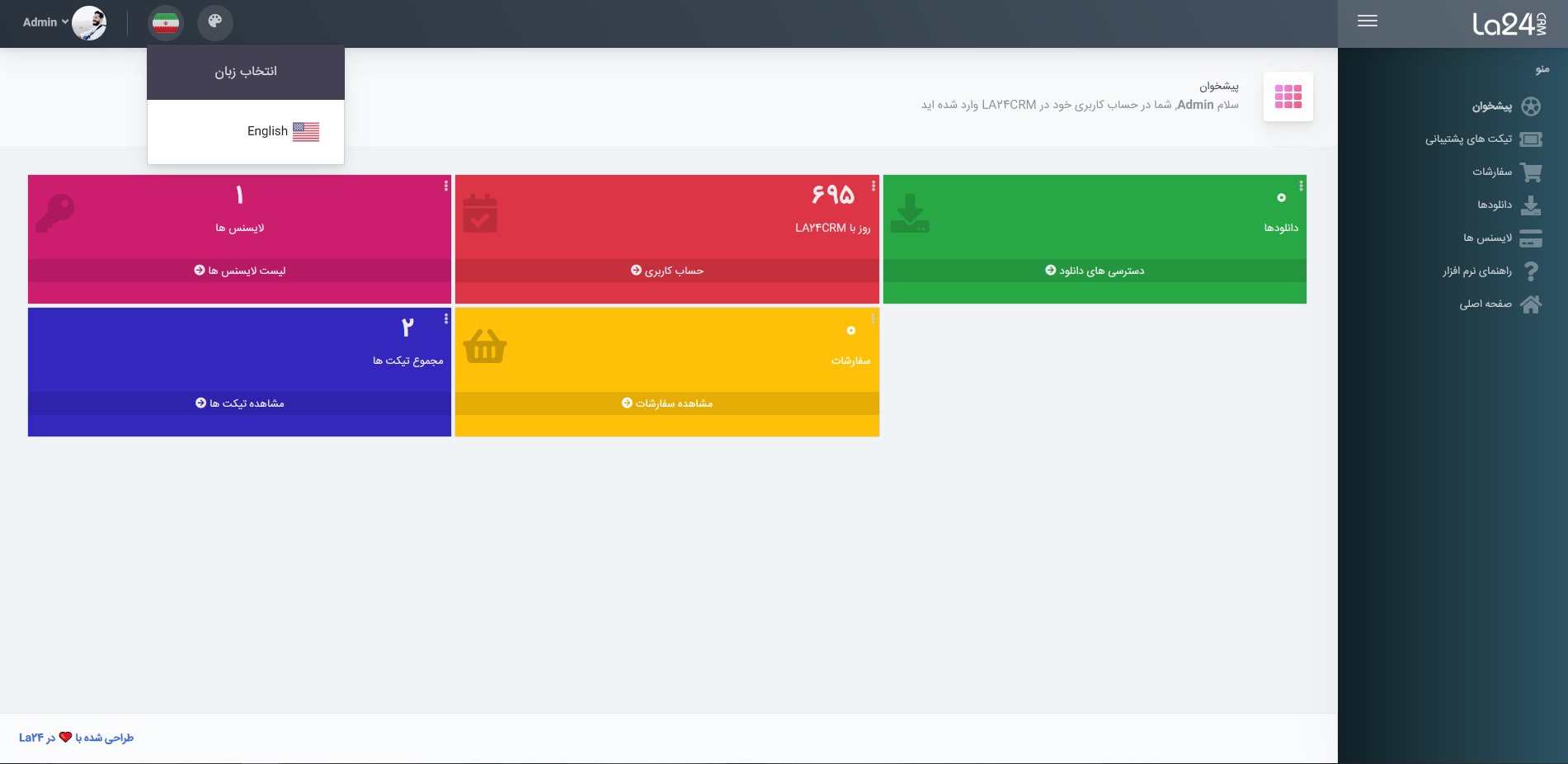
Task: Click the download icon in sidebar
Action: [x=1531, y=205]
